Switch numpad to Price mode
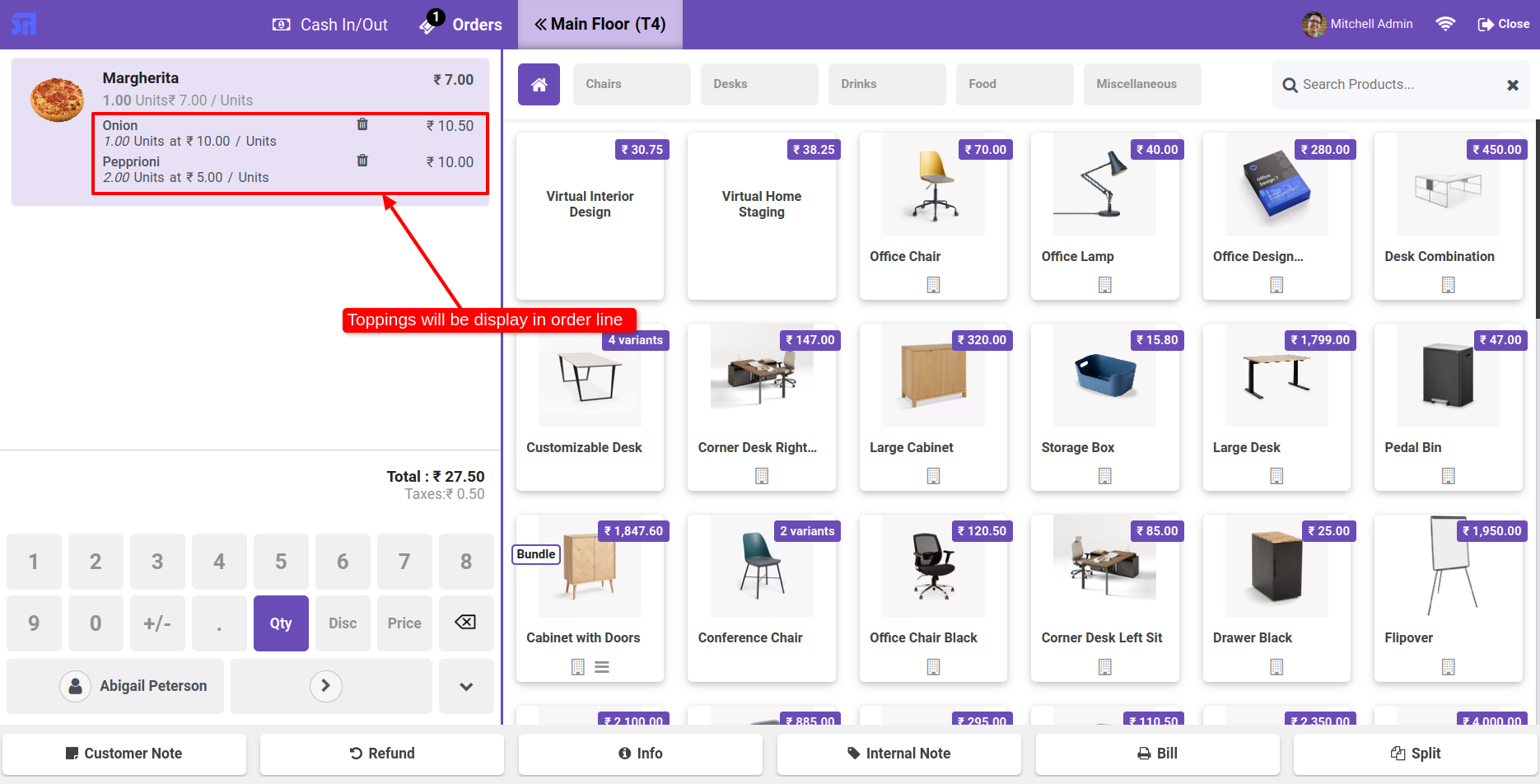Viewport: 1540px width, 784px height. (404, 623)
